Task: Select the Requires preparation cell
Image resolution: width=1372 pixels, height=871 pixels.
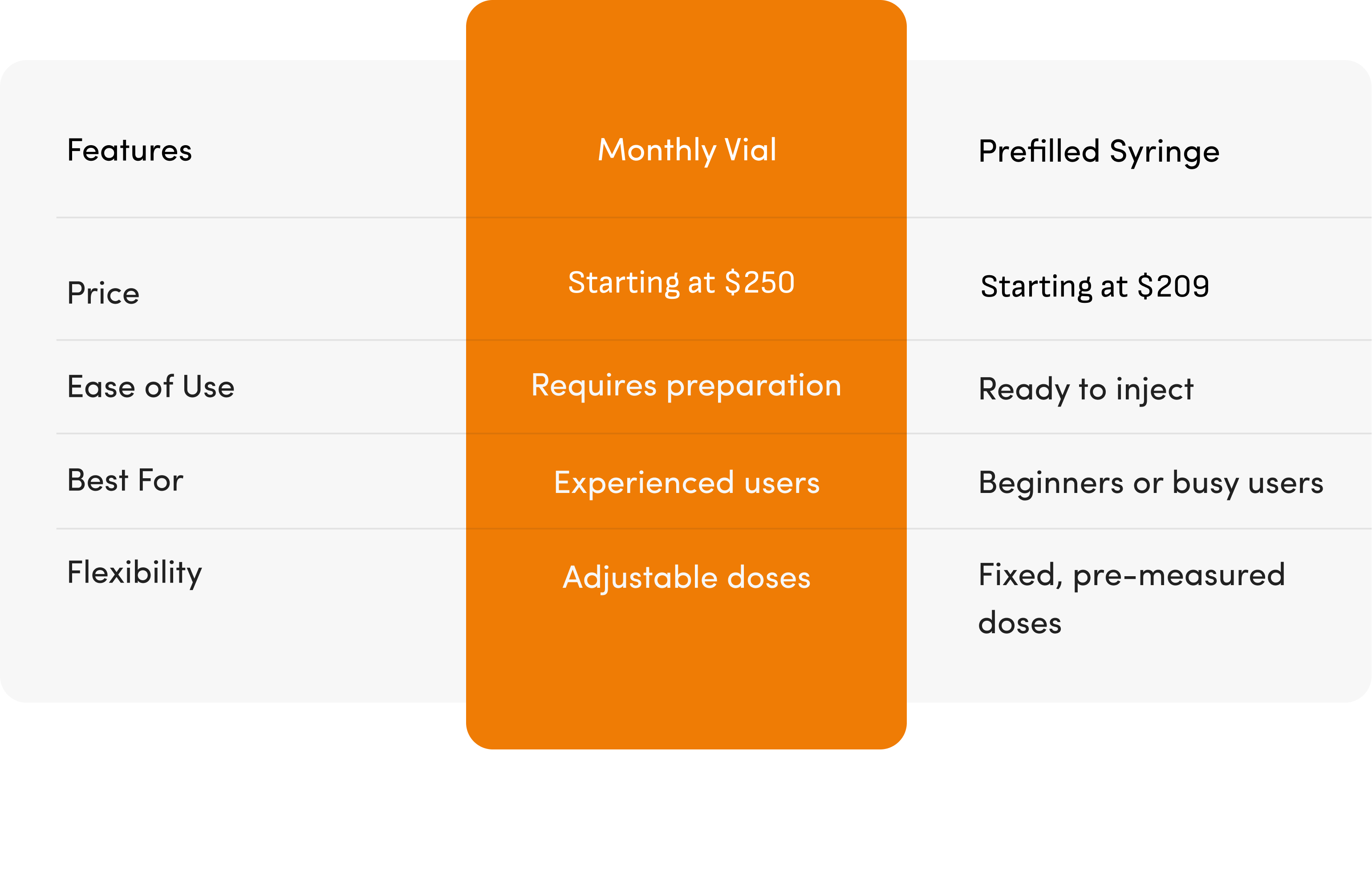Action: [686, 386]
